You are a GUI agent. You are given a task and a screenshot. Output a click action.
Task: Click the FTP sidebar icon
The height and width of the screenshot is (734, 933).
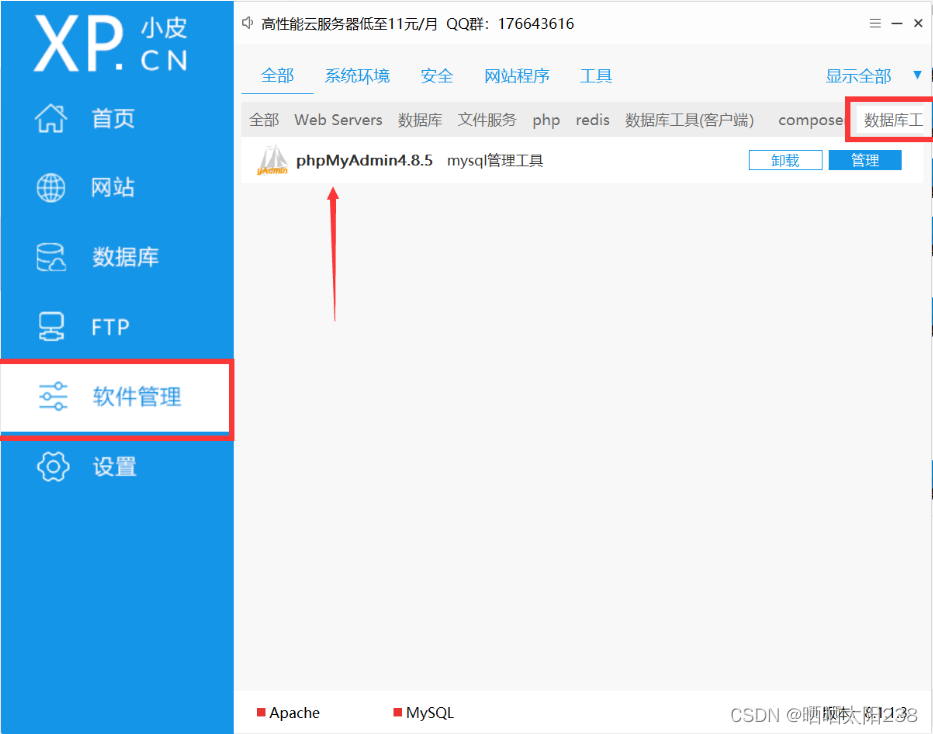(x=90, y=326)
